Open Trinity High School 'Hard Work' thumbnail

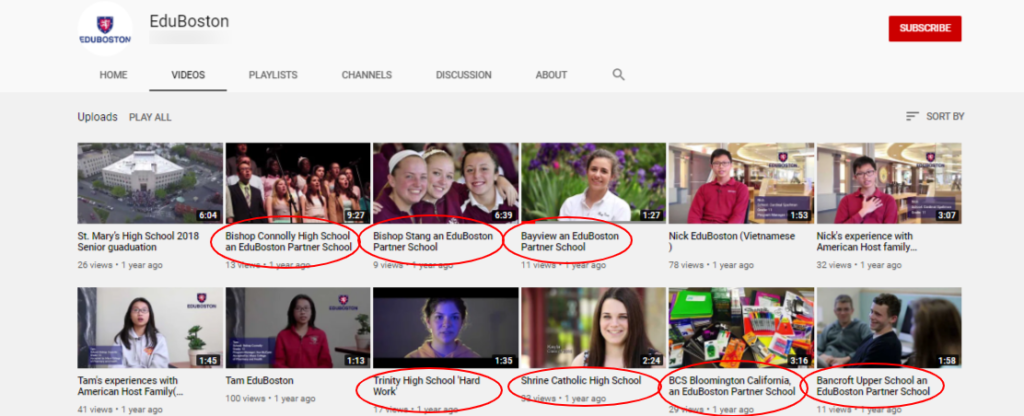(445, 328)
